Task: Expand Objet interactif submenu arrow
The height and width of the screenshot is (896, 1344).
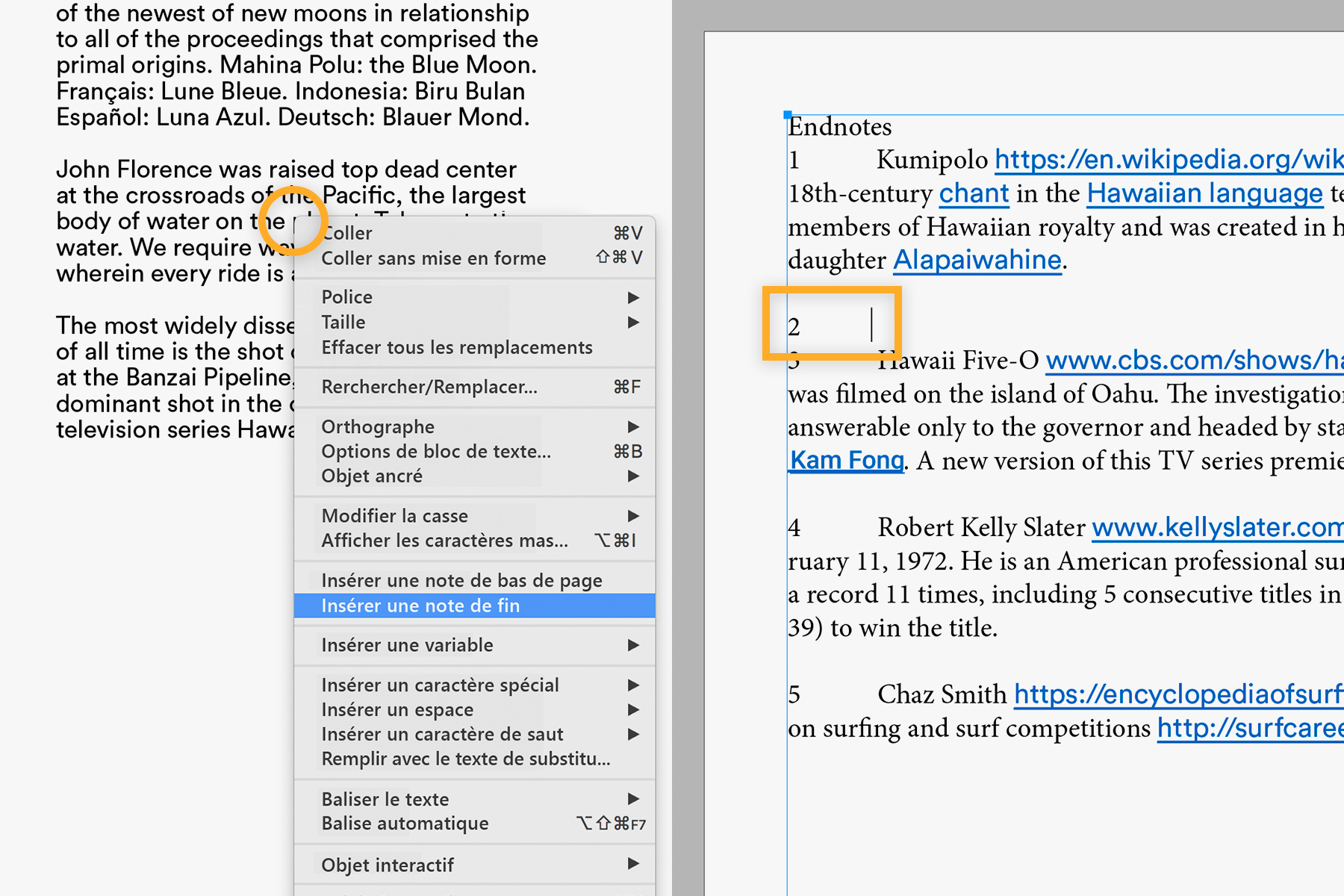Action: [x=633, y=864]
